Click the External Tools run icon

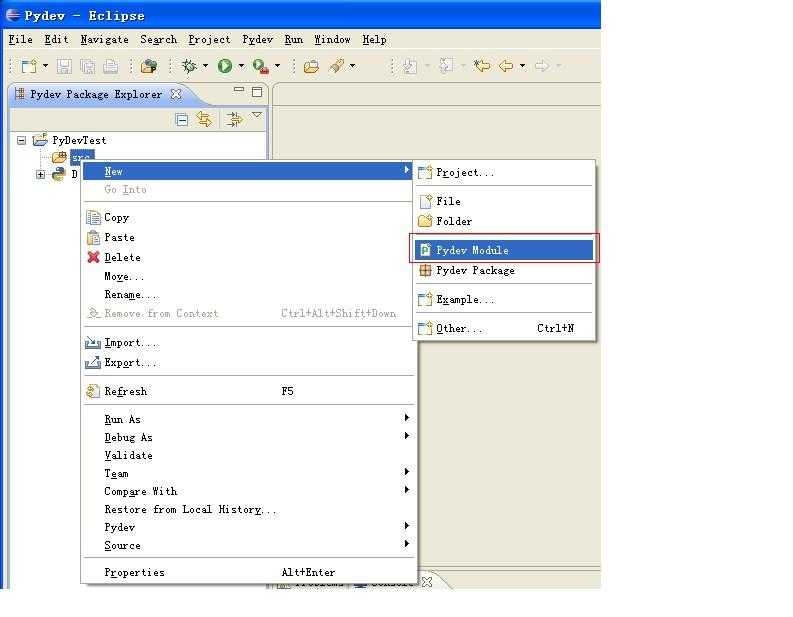pos(261,66)
